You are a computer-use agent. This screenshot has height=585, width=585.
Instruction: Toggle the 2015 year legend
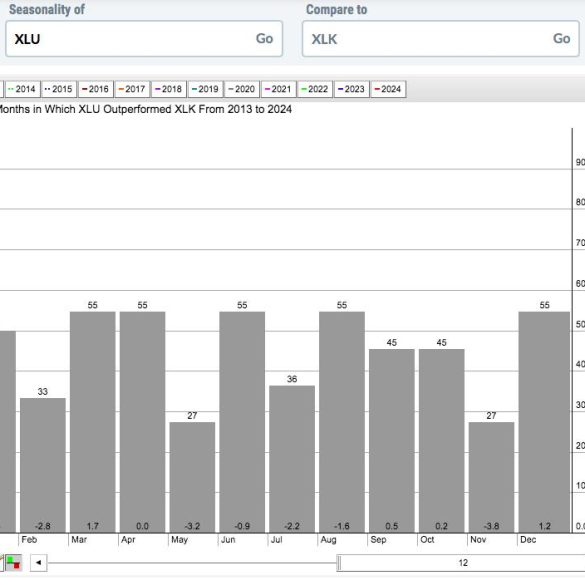tap(59, 89)
